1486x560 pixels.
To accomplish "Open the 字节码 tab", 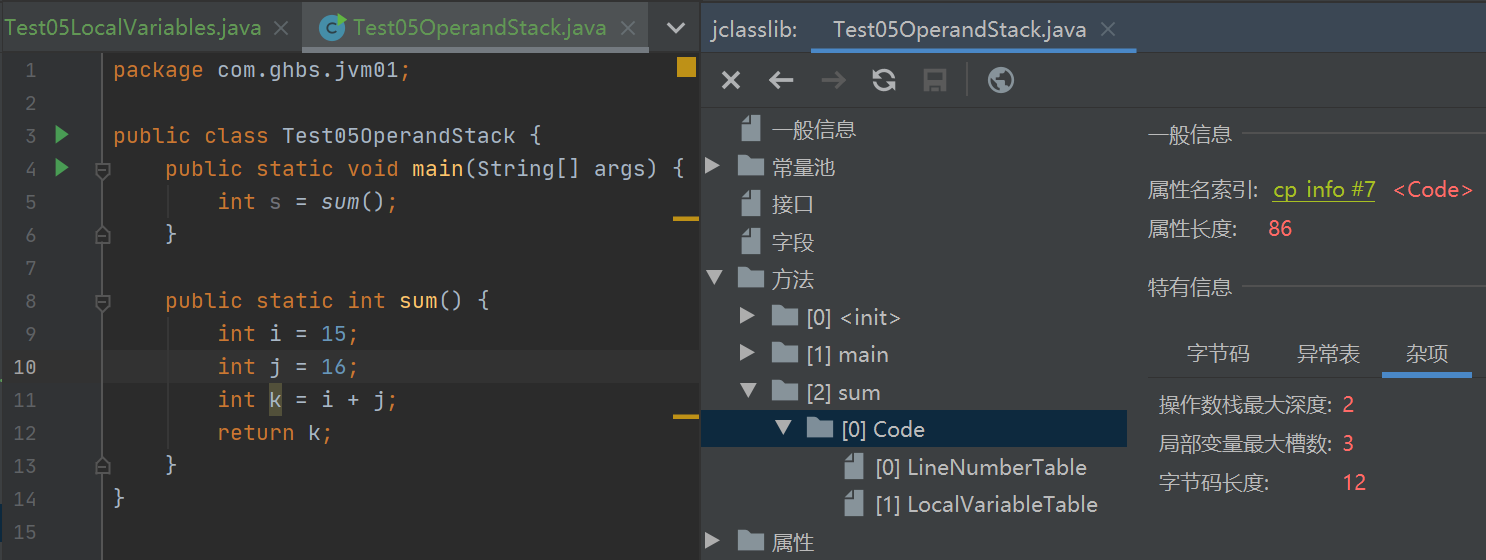I will click(x=1218, y=353).
